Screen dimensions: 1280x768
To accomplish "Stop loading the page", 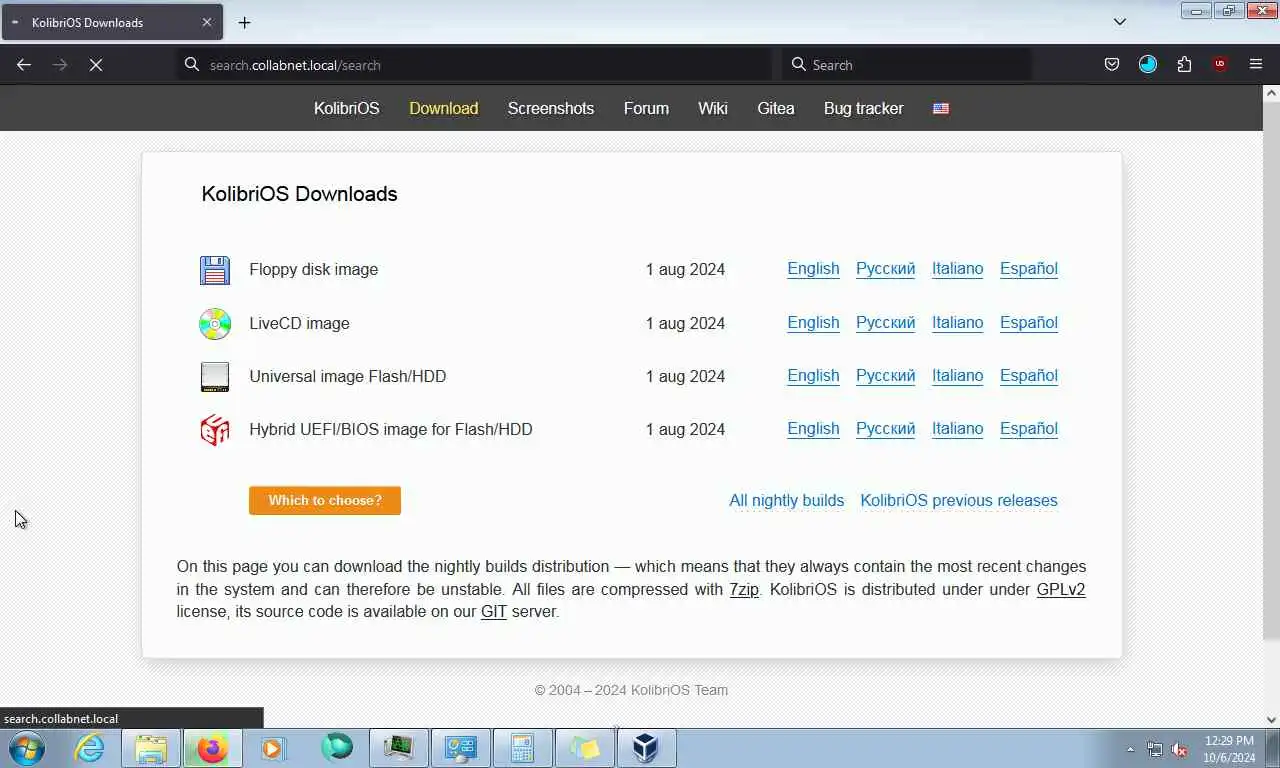I will 96,64.
